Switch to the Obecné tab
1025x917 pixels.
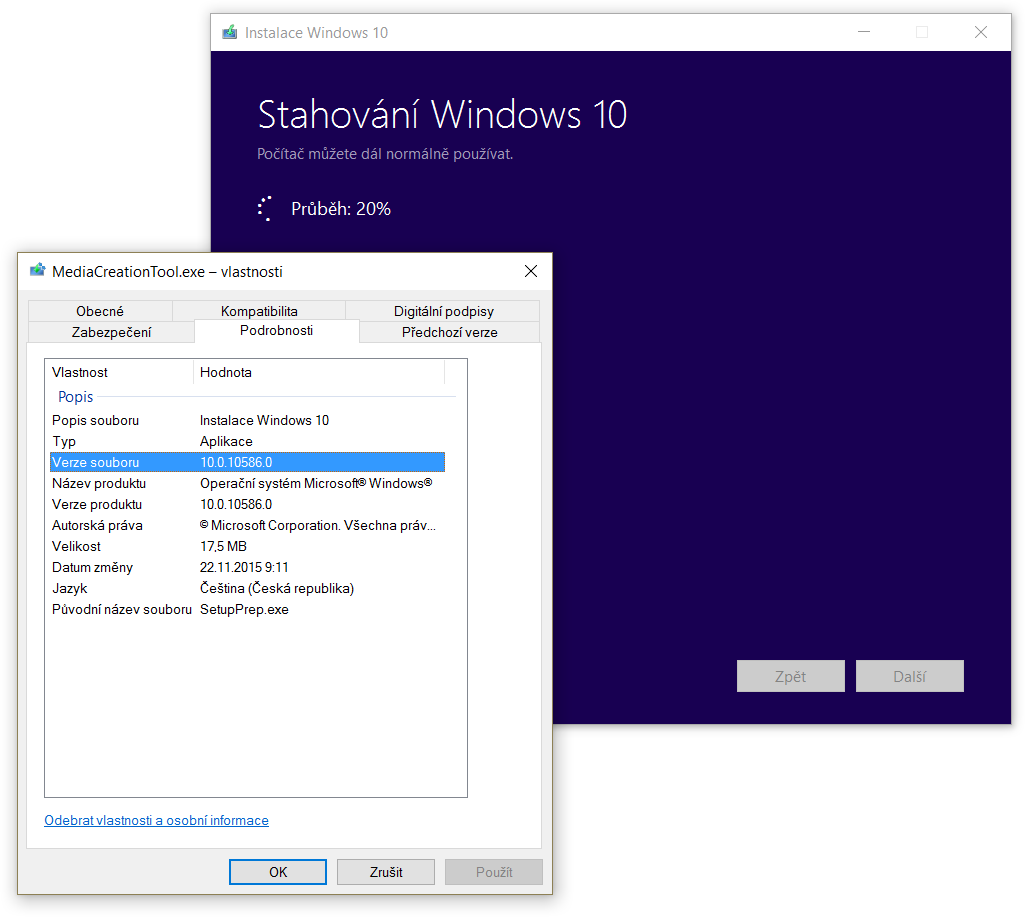tap(100, 310)
